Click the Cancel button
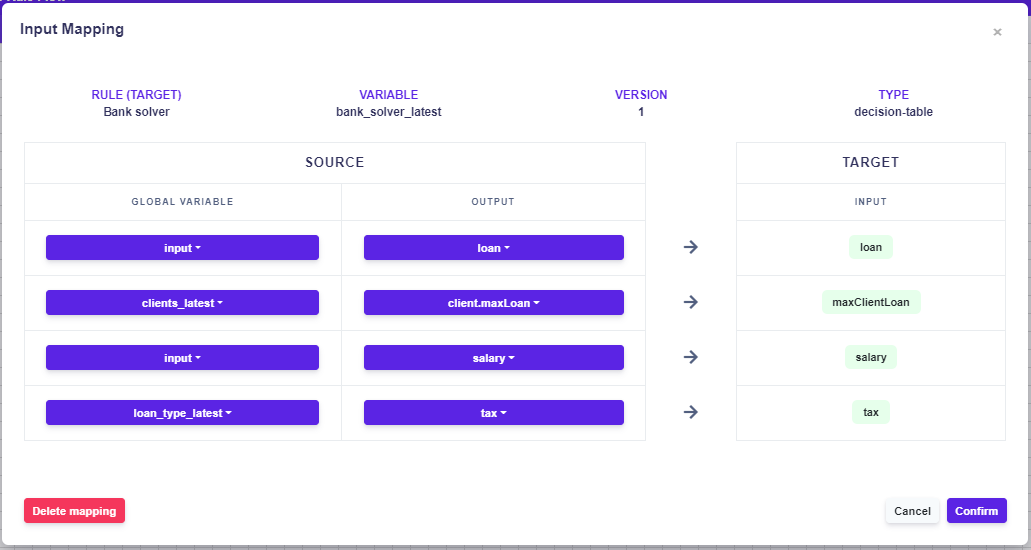Image resolution: width=1031 pixels, height=550 pixels. 912,511
